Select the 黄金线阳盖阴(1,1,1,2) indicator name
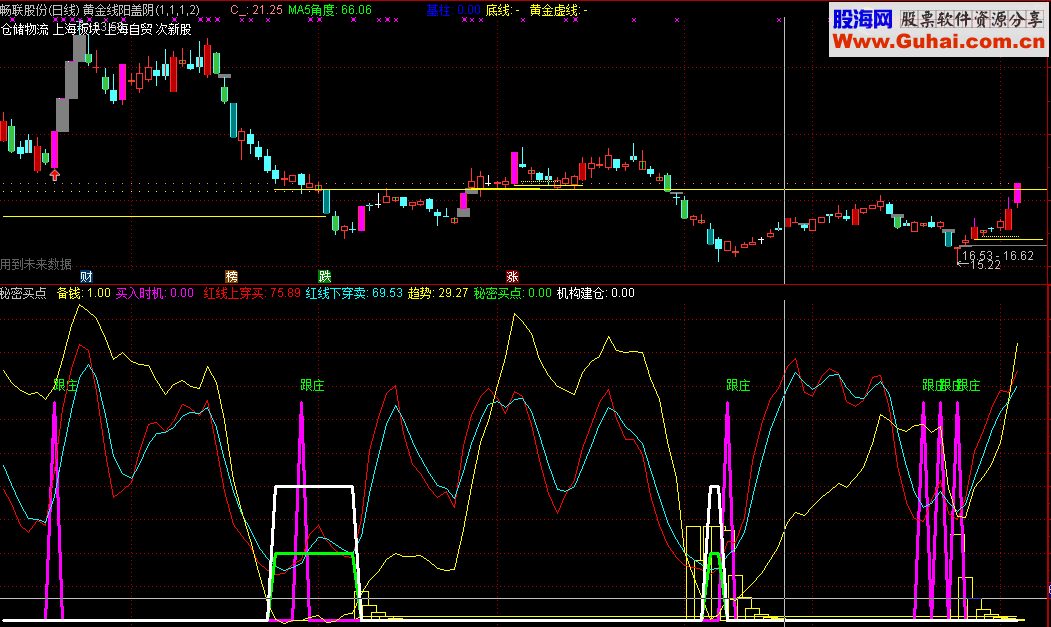 coord(141,10)
